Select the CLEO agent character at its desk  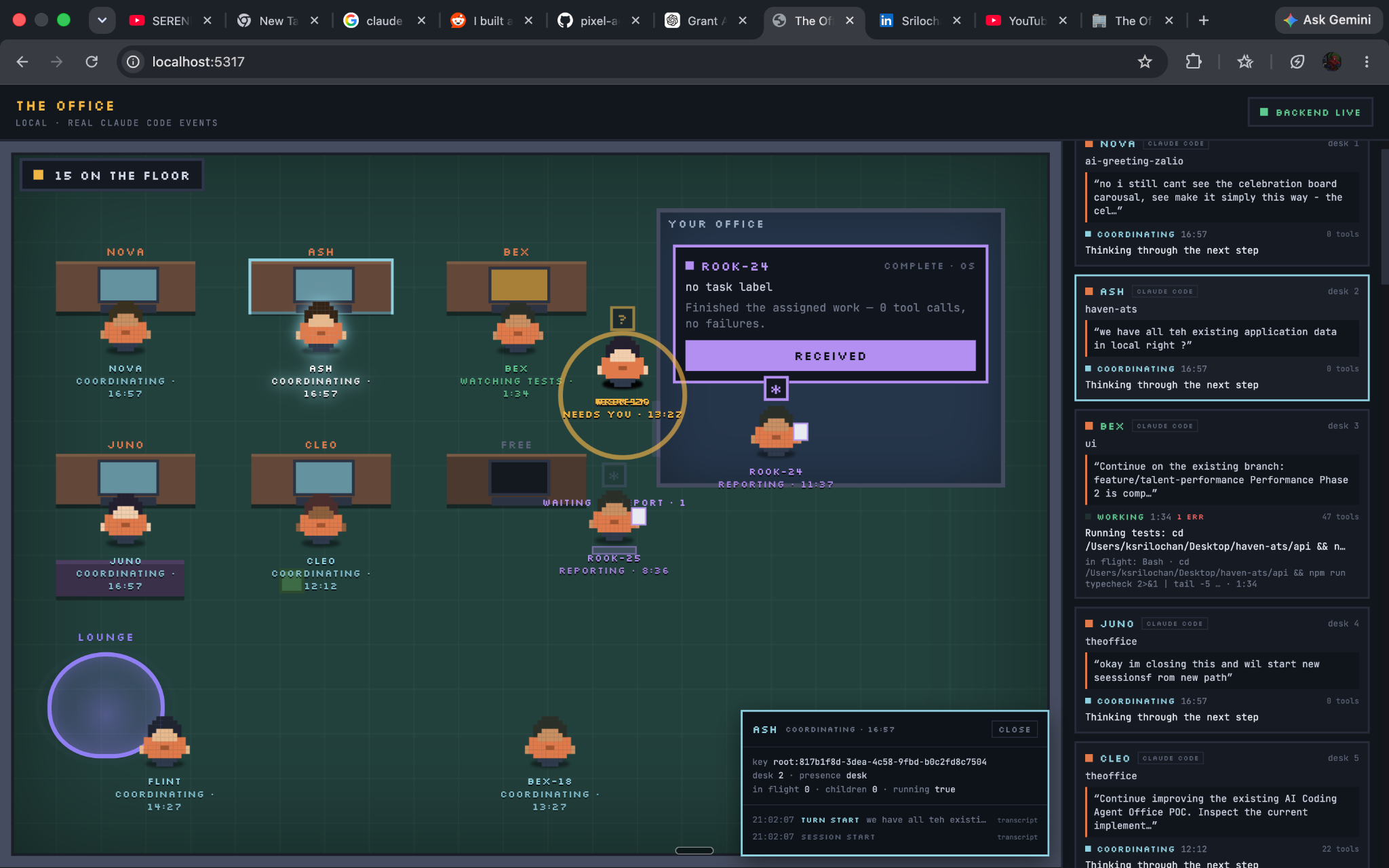click(x=321, y=520)
